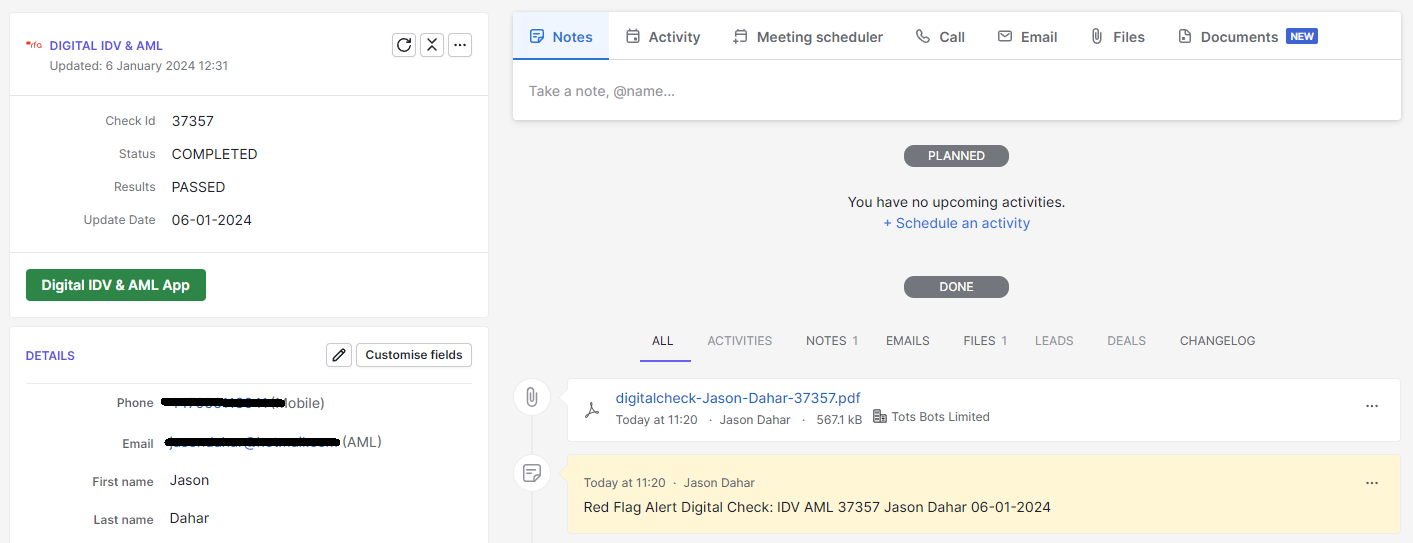Click the file size 567.1 kB
Image resolution: width=1413 pixels, height=543 pixels.
(839, 420)
